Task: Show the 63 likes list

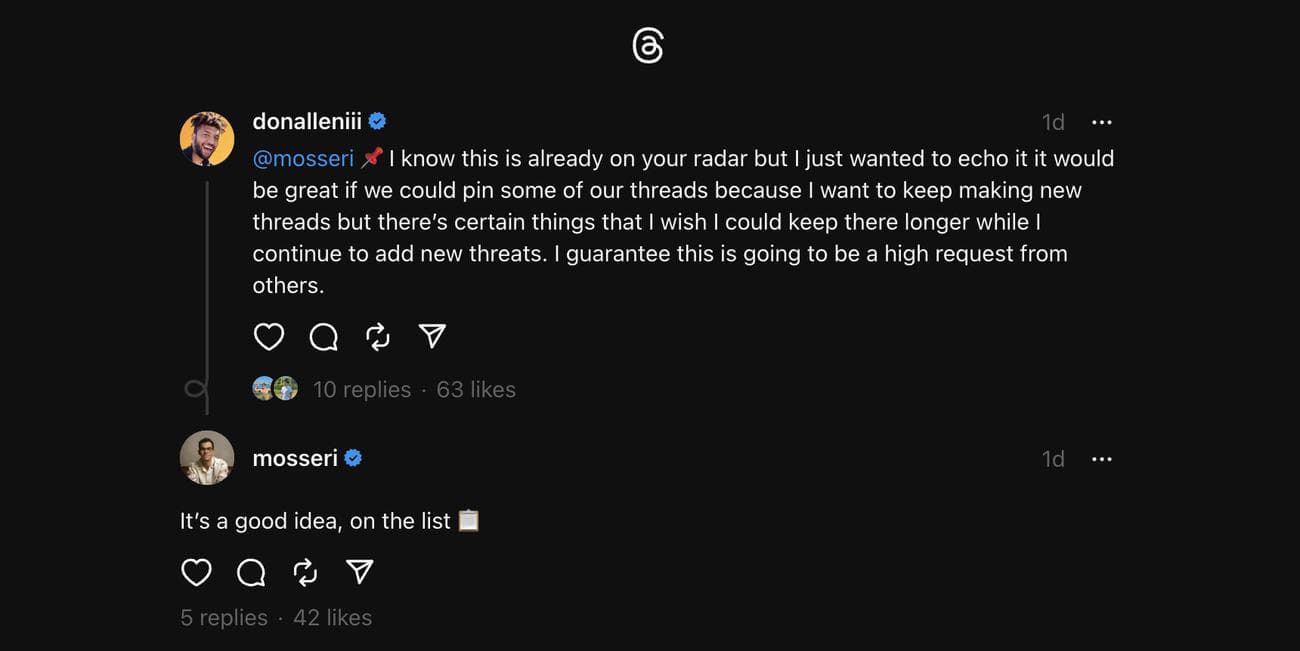Action: pos(476,390)
